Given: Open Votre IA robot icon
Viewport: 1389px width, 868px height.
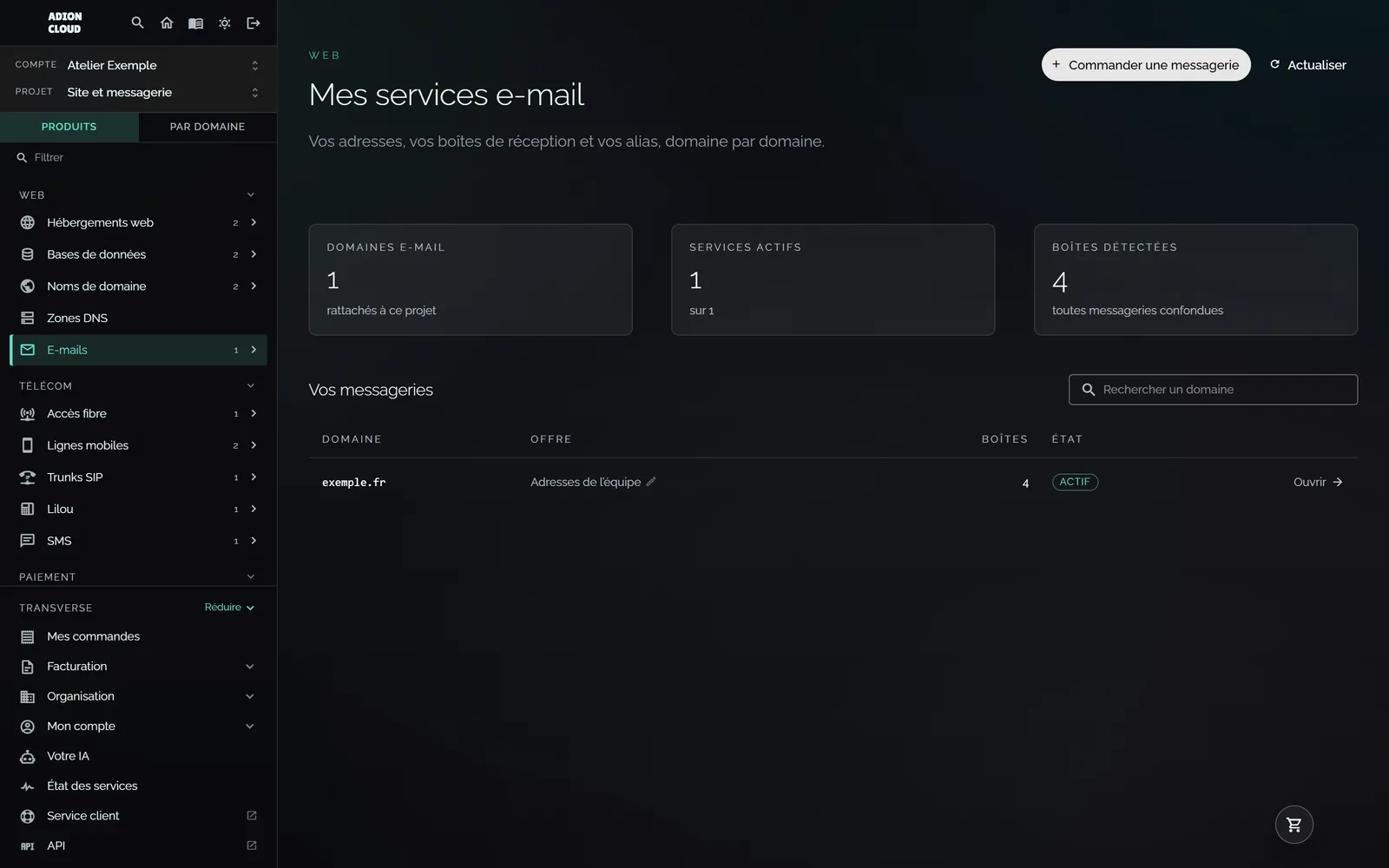Looking at the screenshot, I should point(28,756).
